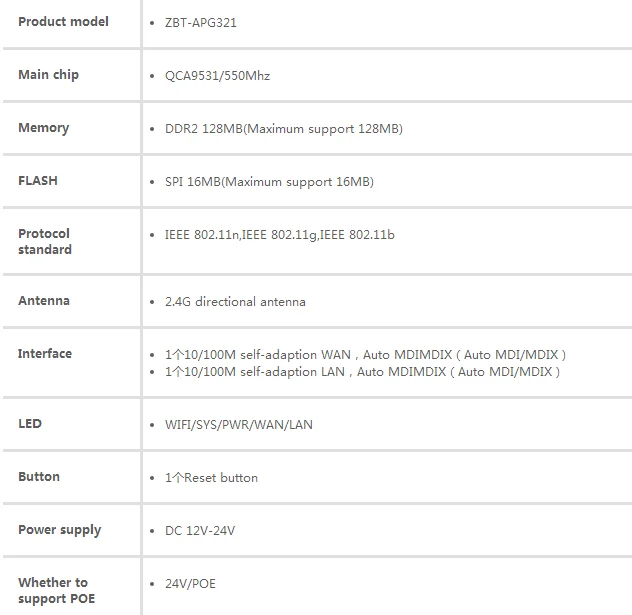Image resolution: width=632 pixels, height=615 pixels.
Task: Select the Main chip label
Action: [x=48, y=75]
